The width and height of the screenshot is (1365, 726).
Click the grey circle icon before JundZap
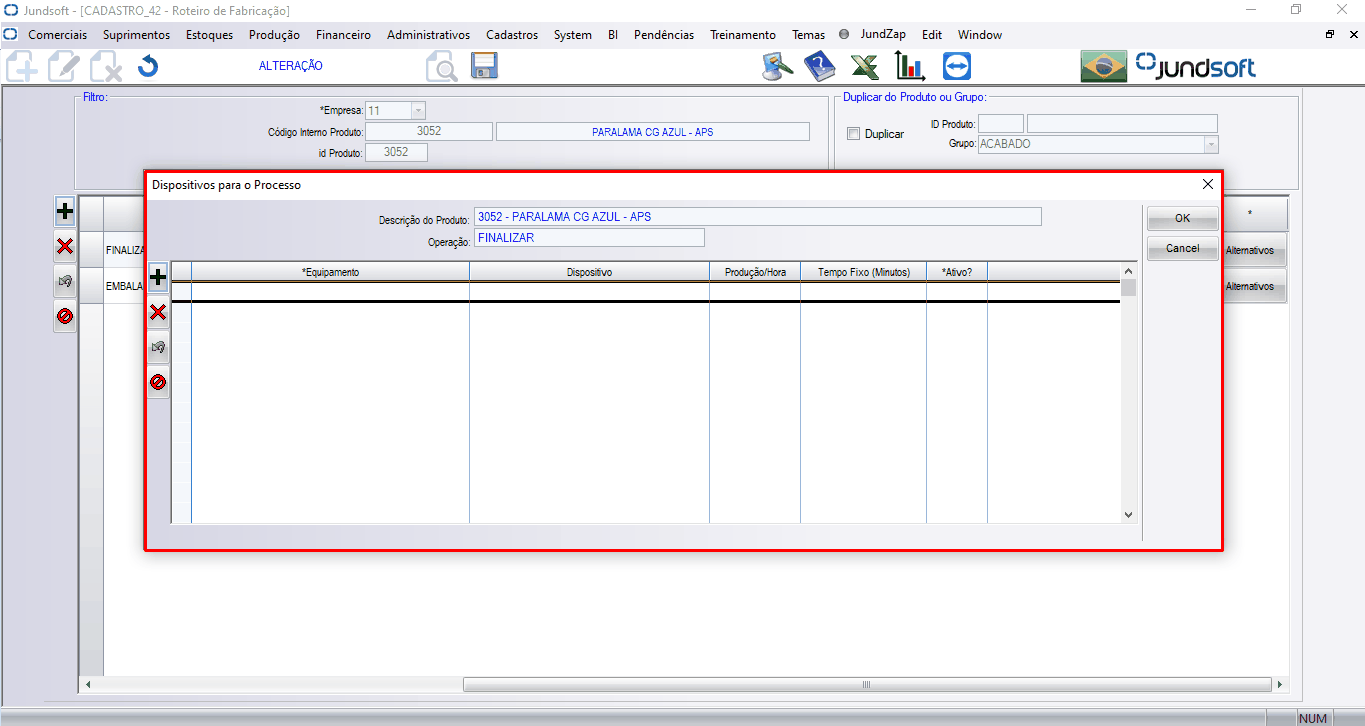[844, 34]
